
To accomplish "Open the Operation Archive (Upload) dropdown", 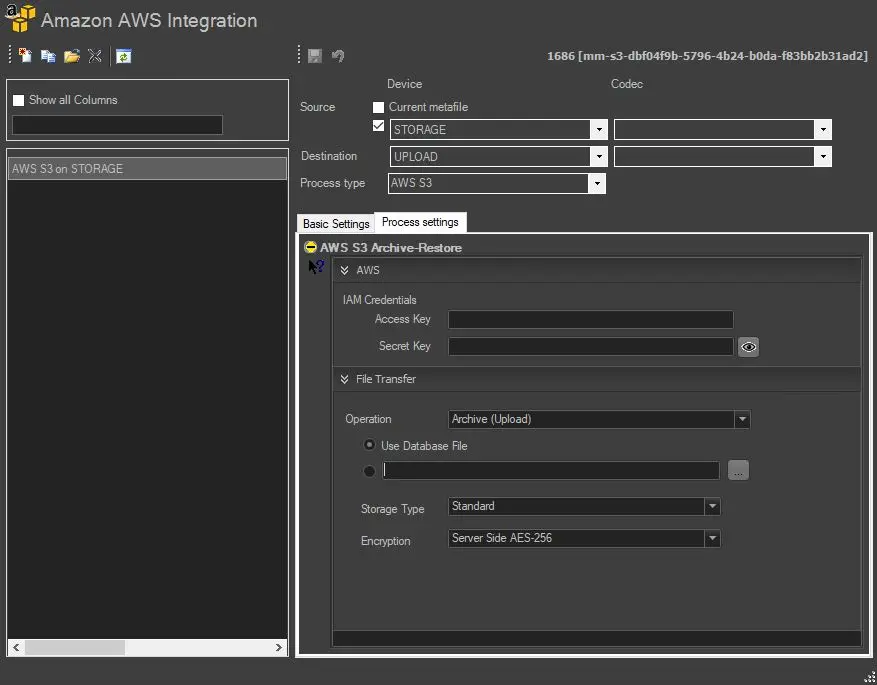I will pyautogui.click(x=741, y=420).
